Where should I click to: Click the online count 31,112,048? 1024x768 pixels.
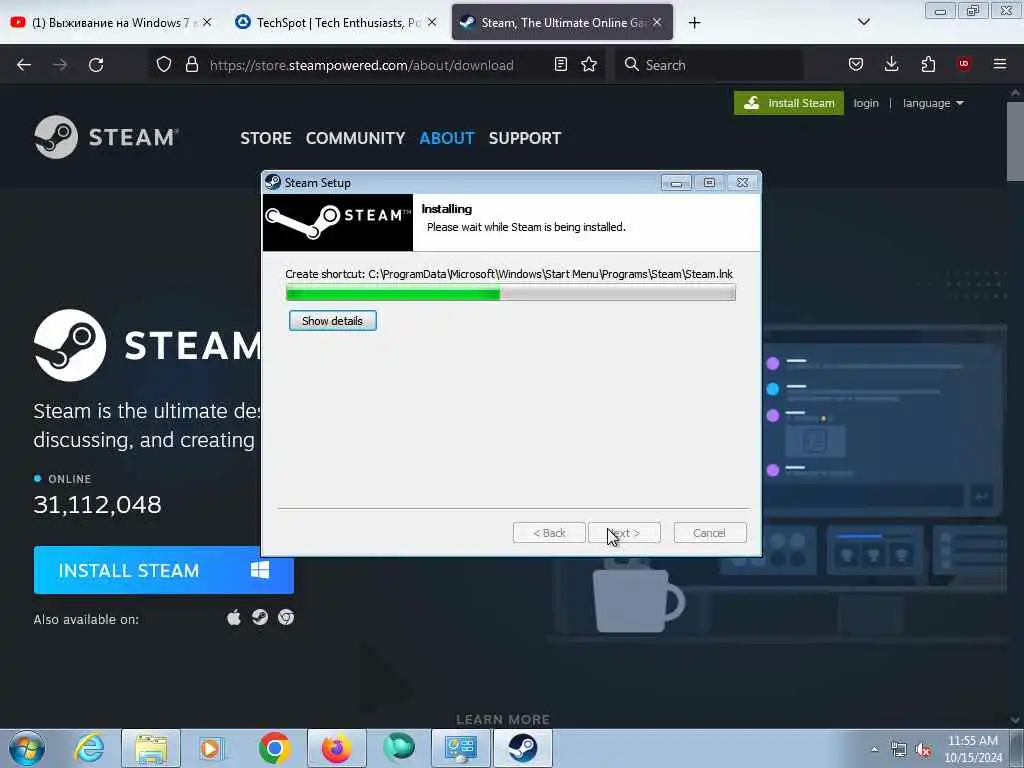tap(97, 504)
